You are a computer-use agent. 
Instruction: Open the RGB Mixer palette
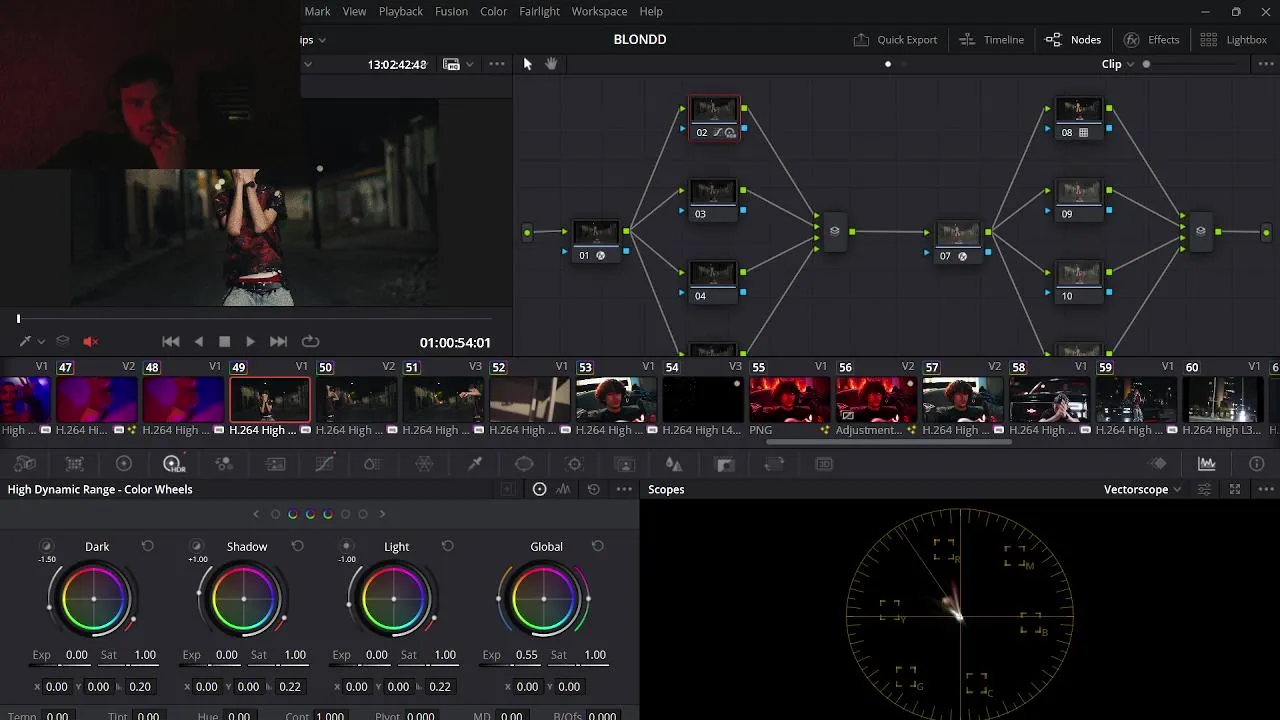click(224, 464)
